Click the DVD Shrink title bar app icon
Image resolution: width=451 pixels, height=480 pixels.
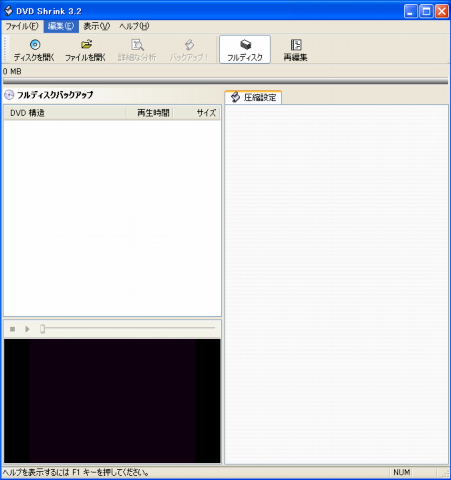pyautogui.click(x=8, y=11)
